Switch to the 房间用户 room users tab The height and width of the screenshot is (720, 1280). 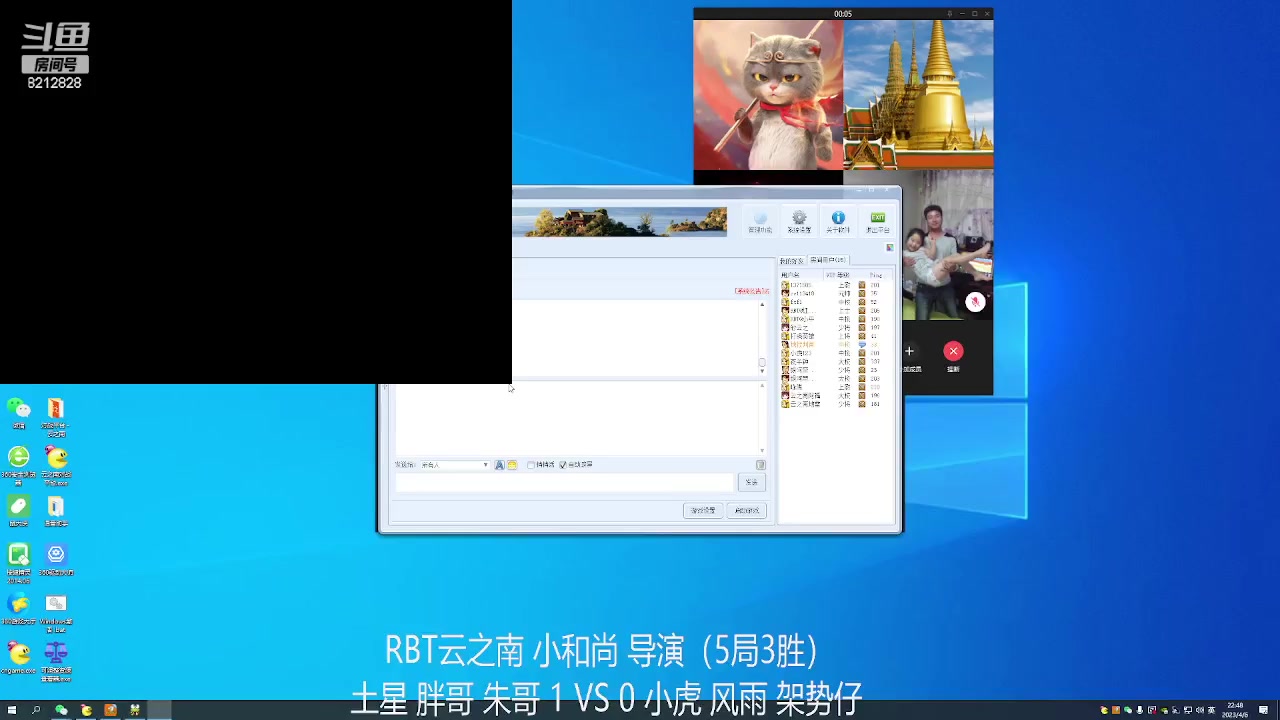[x=827, y=260]
